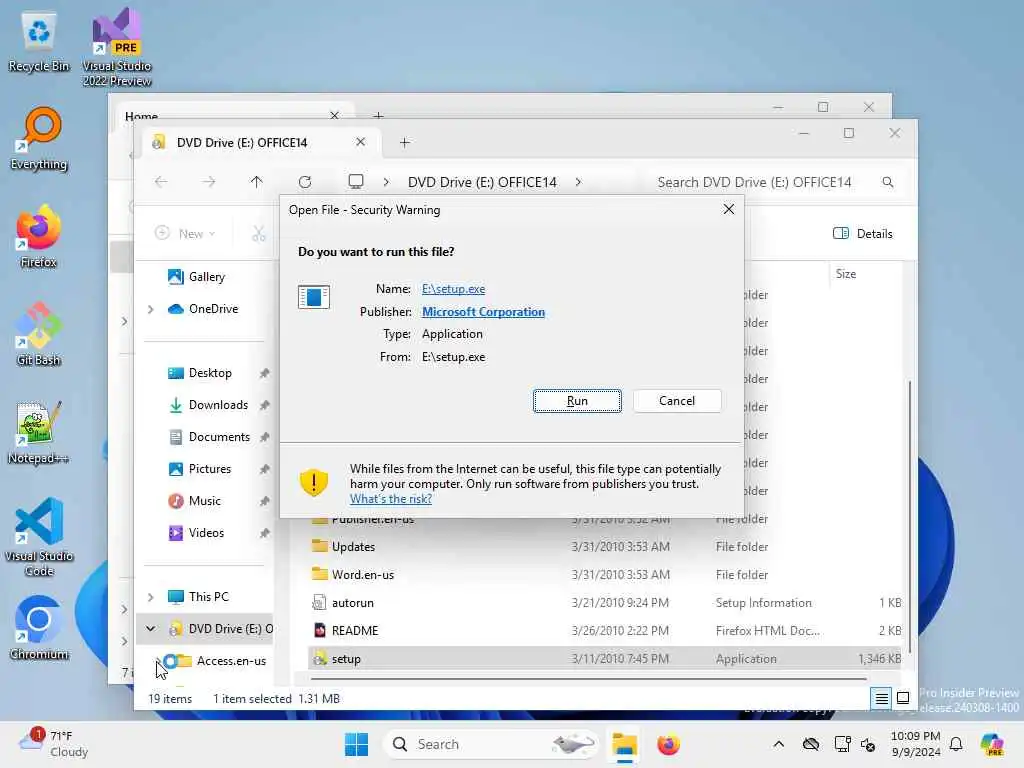Click the taskbar Search box
Screen dimensions: 1024x768
(x=491, y=744)
